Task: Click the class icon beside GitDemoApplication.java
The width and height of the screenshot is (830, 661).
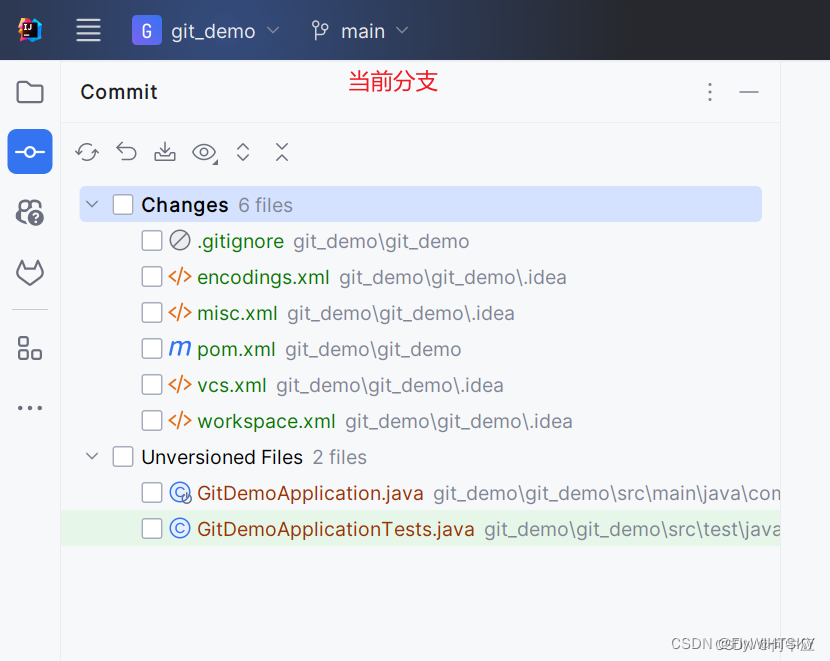Action: (180, 493)
